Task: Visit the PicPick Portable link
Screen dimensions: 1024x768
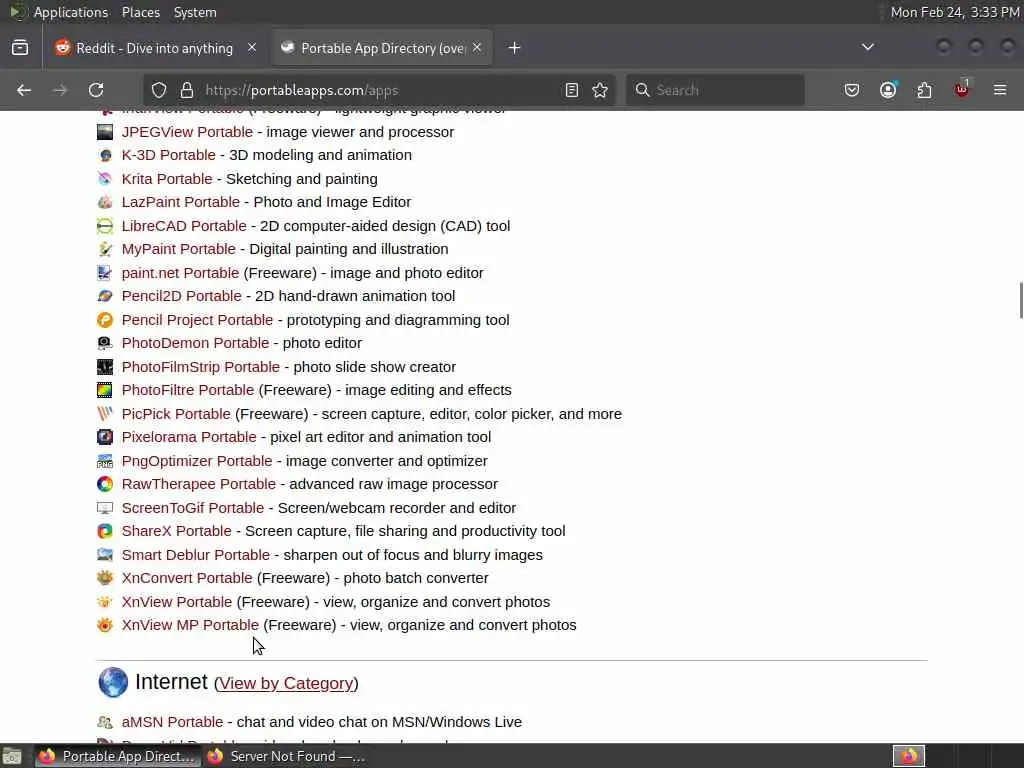Action: coord(176,414)
